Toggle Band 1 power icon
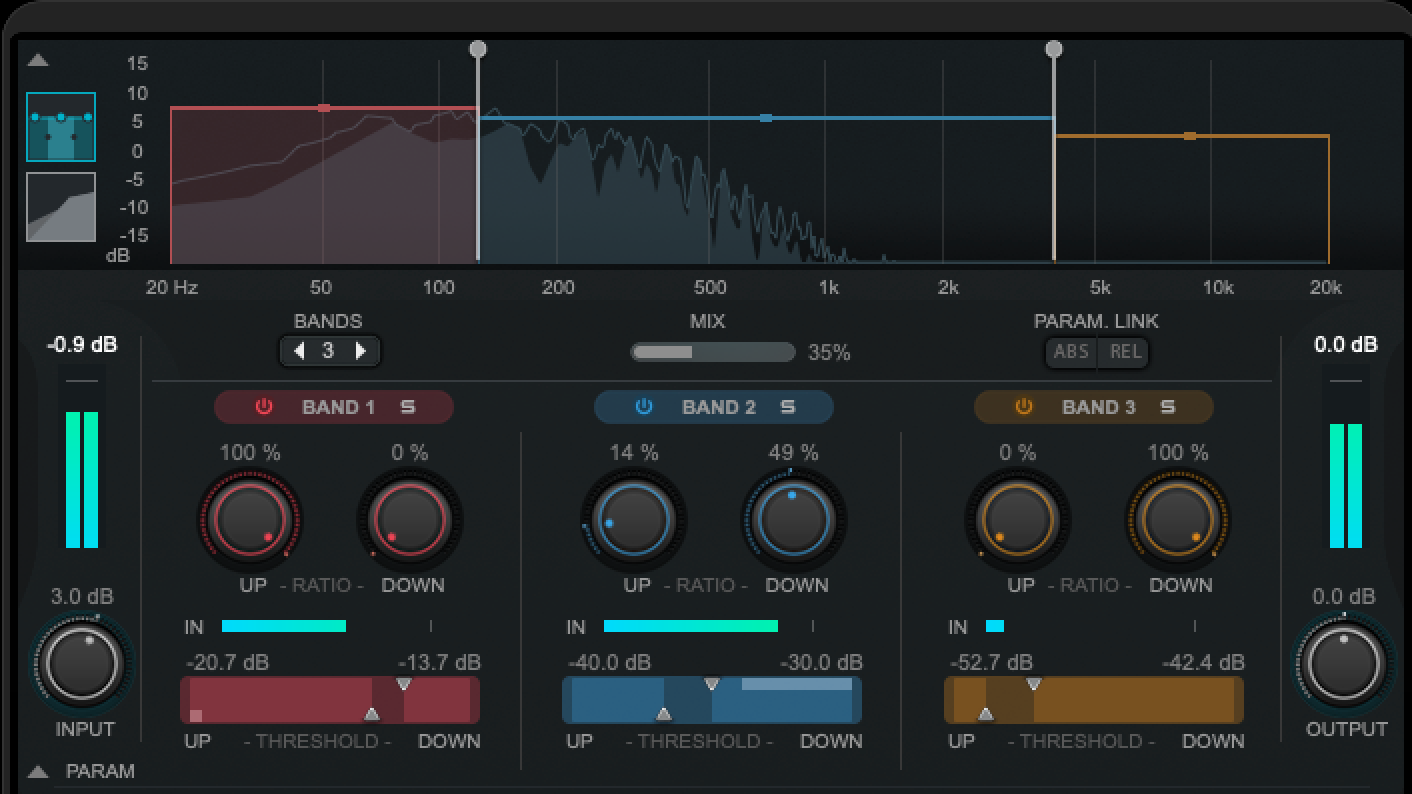1412x794 pixels. coord(264,407)
